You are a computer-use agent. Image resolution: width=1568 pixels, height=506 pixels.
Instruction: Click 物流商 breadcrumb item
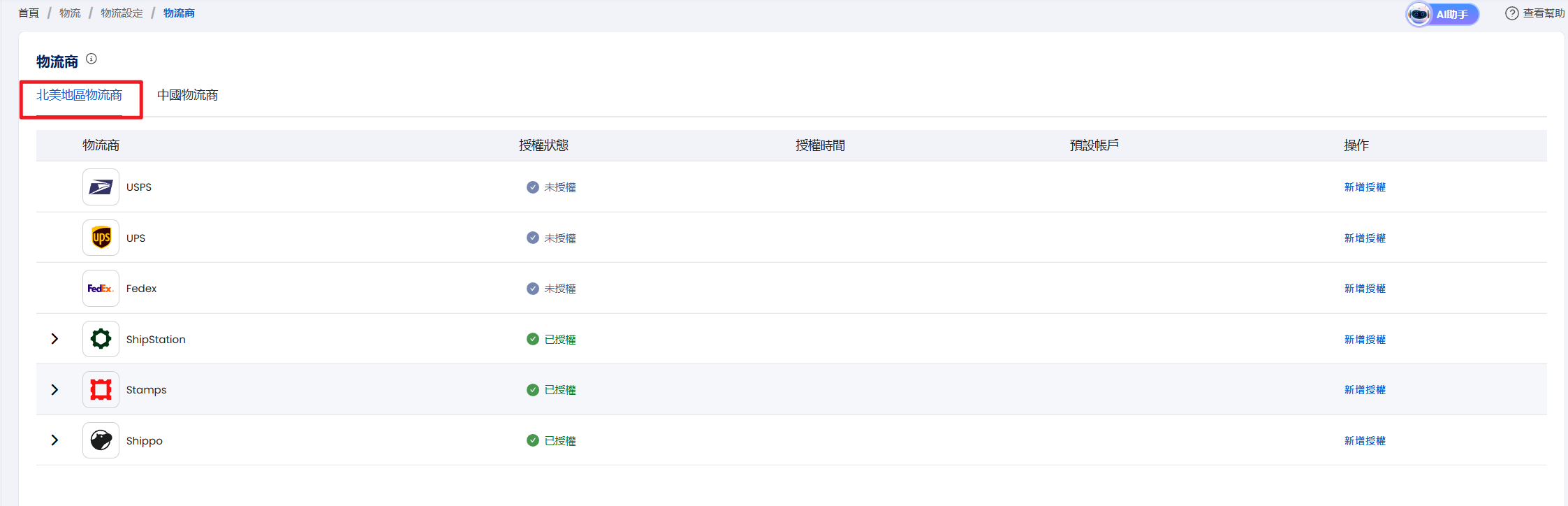coord(179,13)
